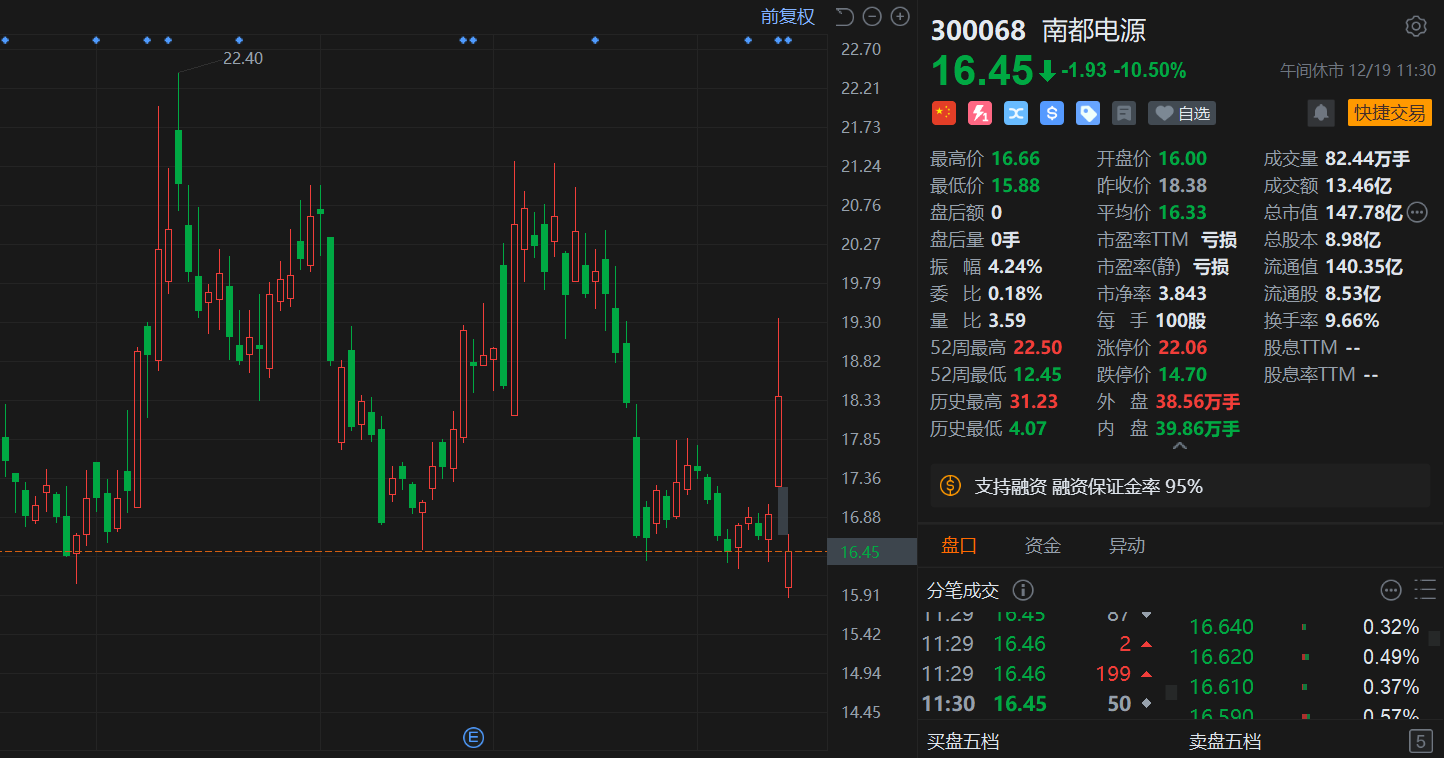
Task: Open the settings gear icon
Action: [1416, 26]
